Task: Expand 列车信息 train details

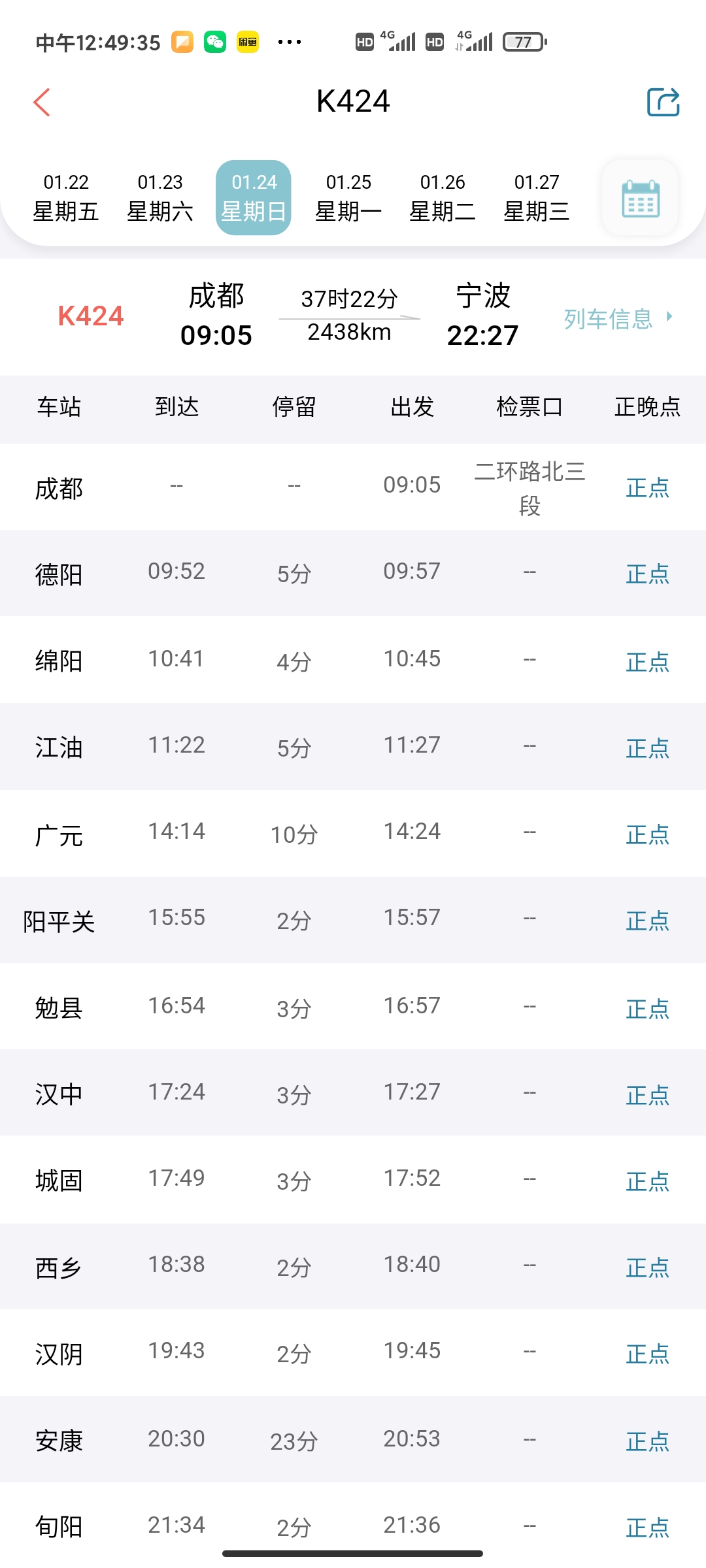Action: pos(617,318)
